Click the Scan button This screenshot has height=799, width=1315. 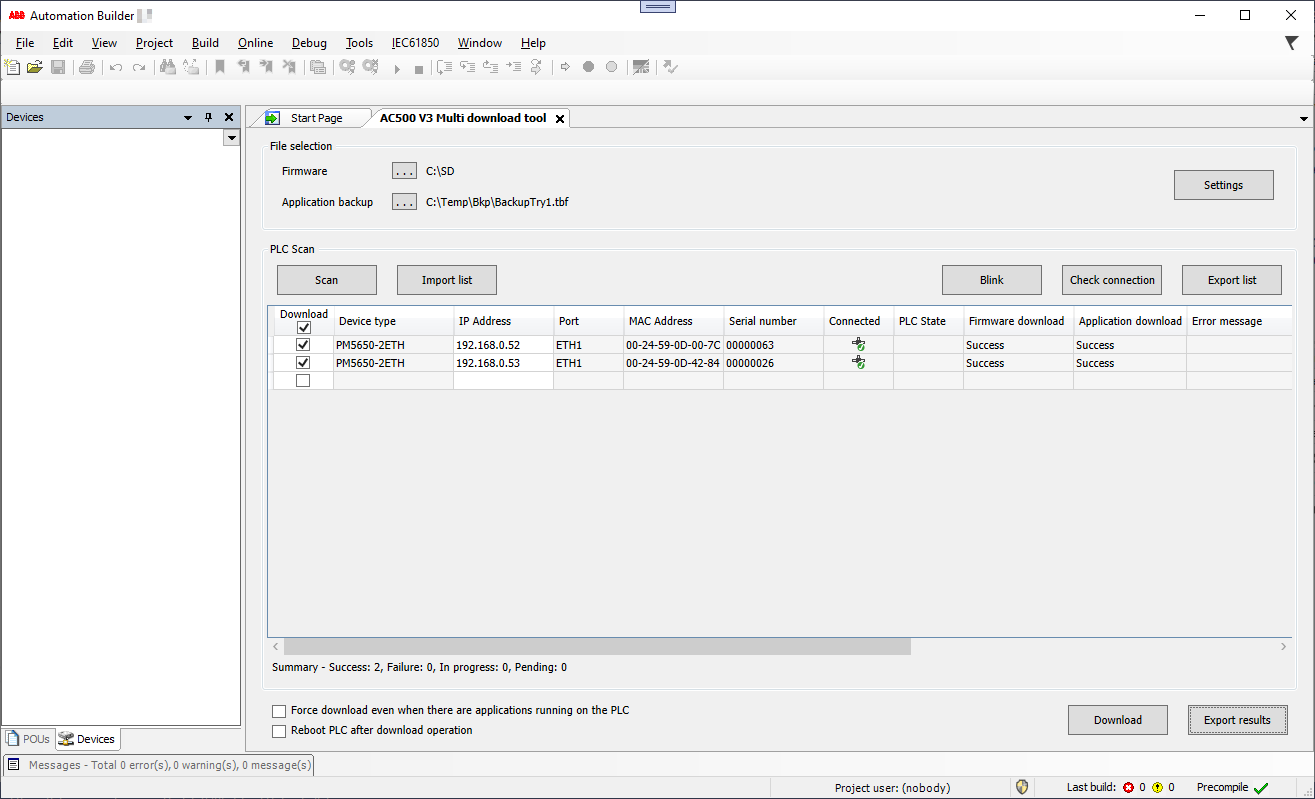coord(327,280)
